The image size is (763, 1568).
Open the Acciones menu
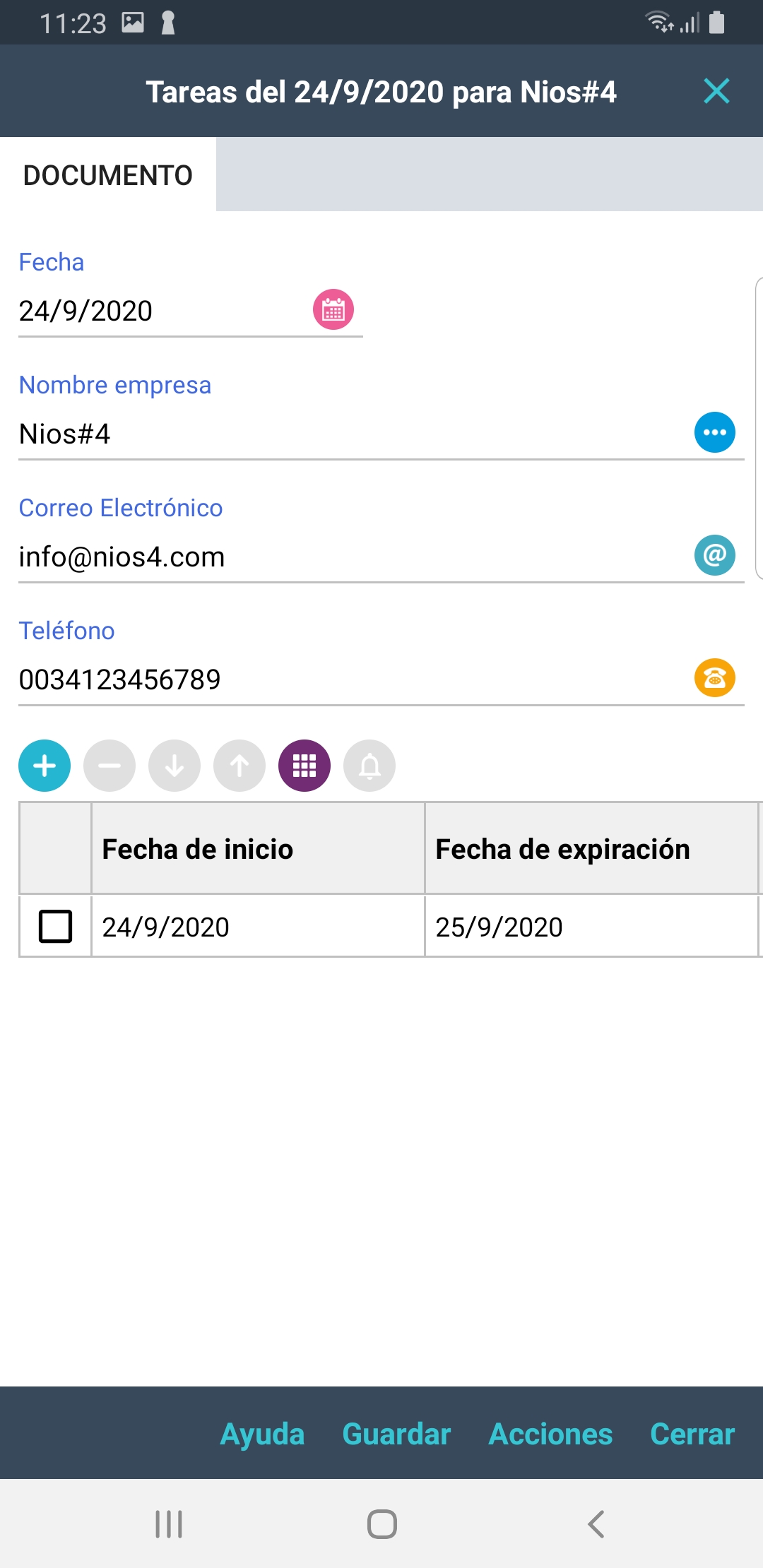pyautogui.click(x=550, y=1434)
